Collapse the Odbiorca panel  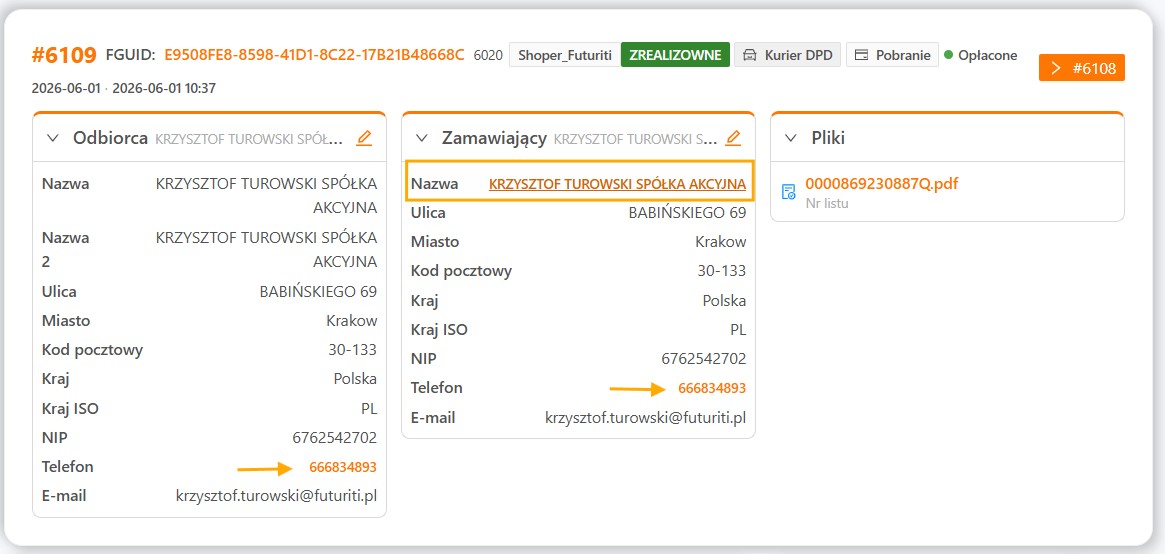point(53,138)
